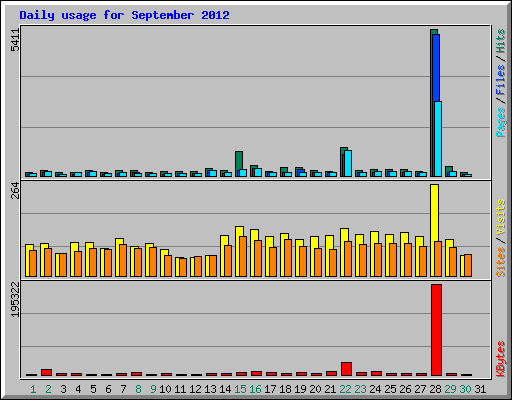Click day label 17 on the x-axis
512x400 pixels.
coord(270,389)
